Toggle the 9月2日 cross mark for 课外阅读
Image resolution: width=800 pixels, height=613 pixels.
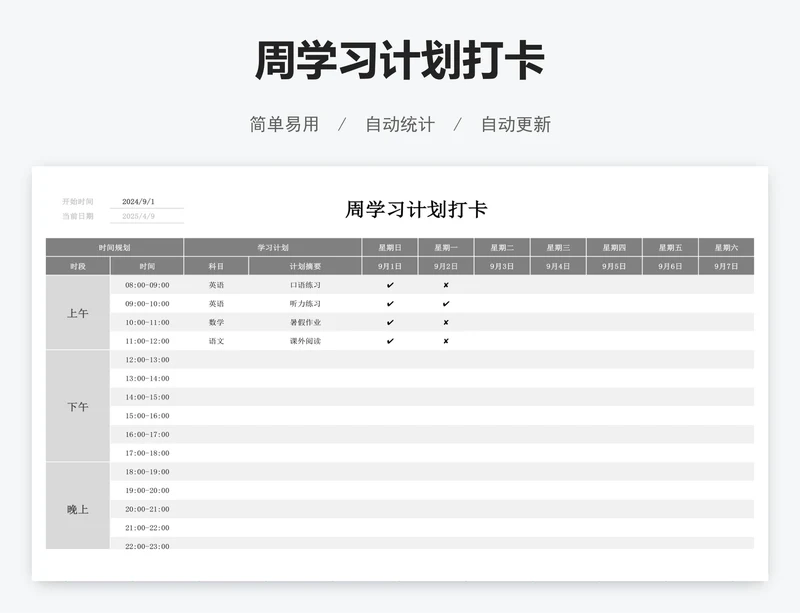tap(446, 341)
